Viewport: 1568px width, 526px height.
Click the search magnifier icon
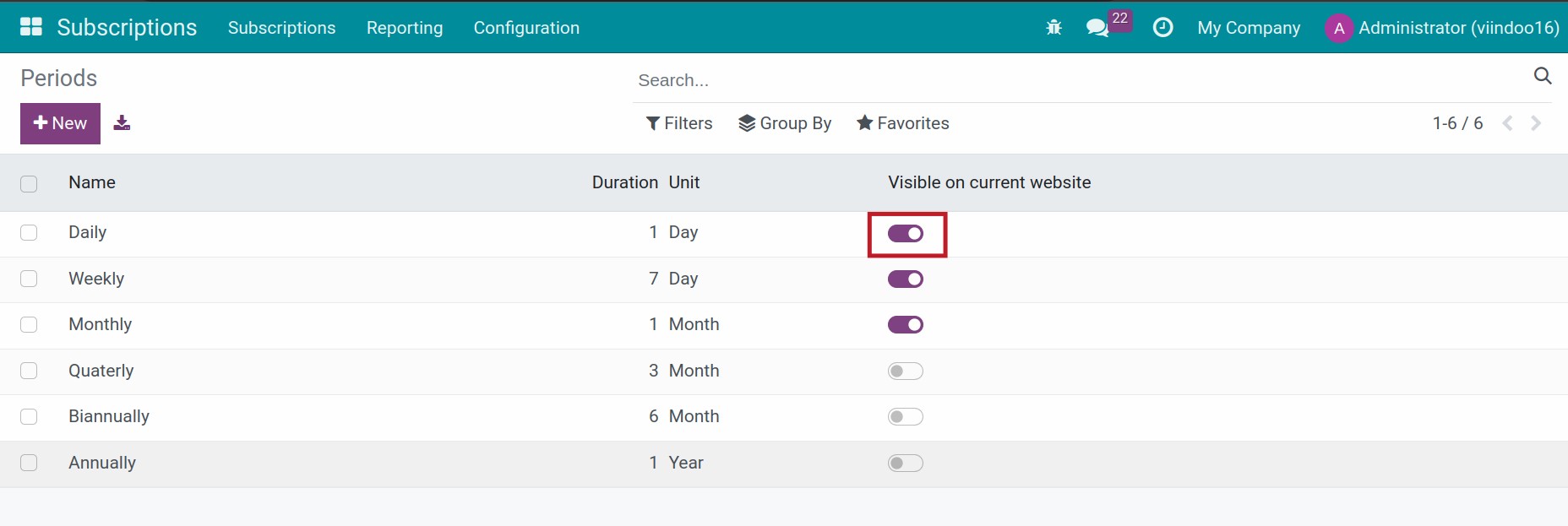click(x=1543, y=76)
